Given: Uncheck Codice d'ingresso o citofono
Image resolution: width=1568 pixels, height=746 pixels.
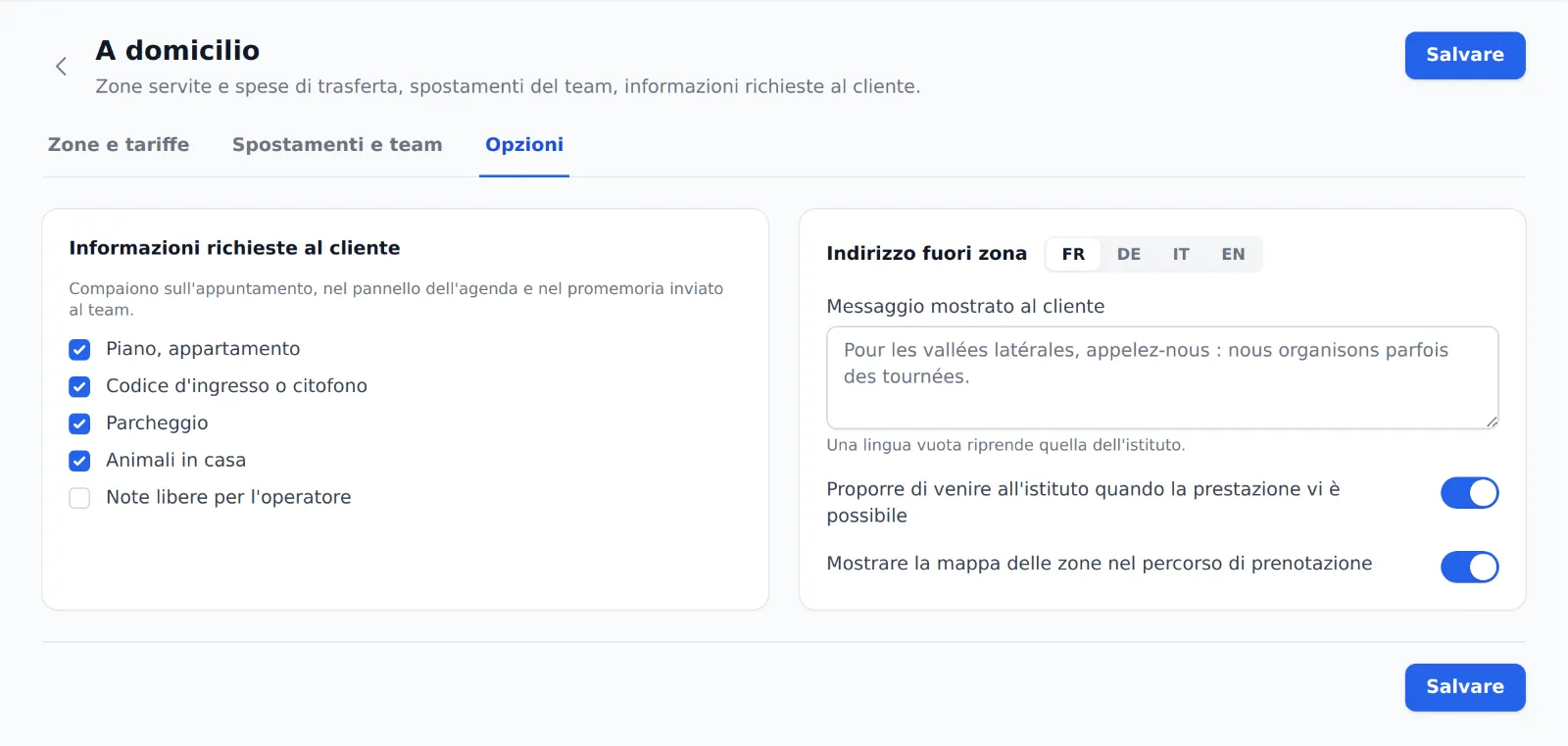Looking at the screenshot, I should pyautogui.click(x=79, y=387).
